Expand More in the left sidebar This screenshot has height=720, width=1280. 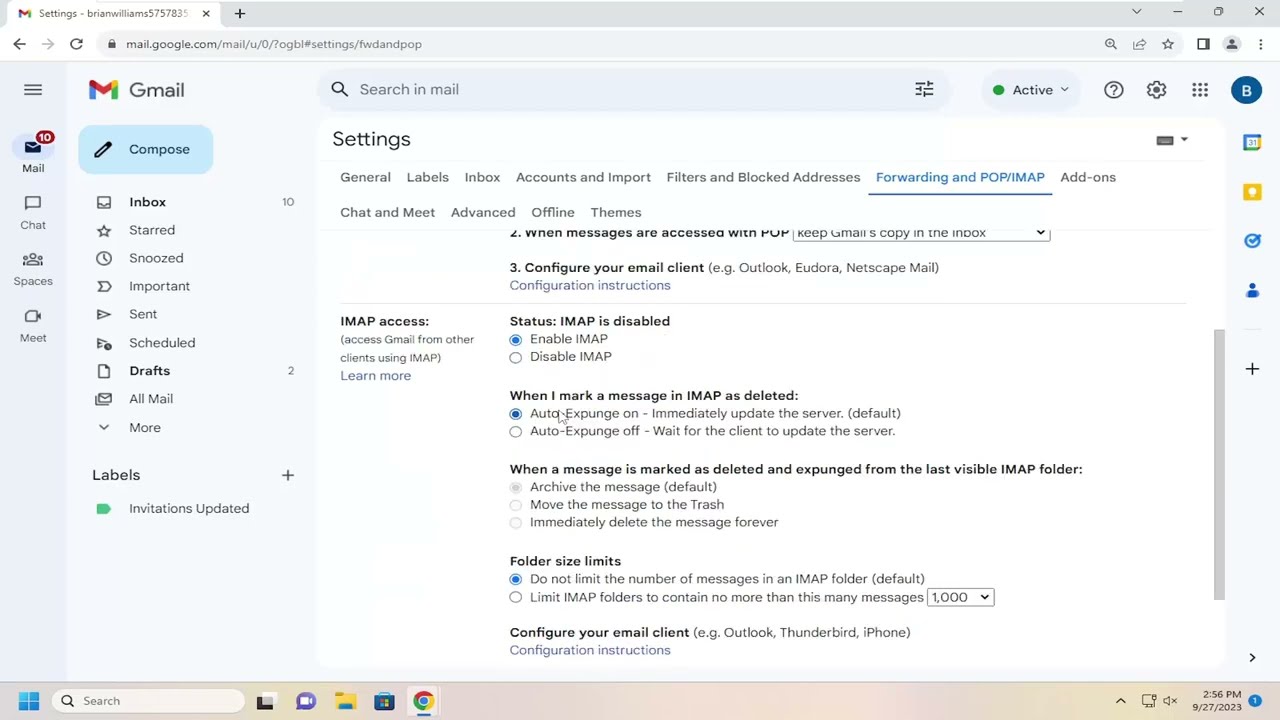pos(144,427)
